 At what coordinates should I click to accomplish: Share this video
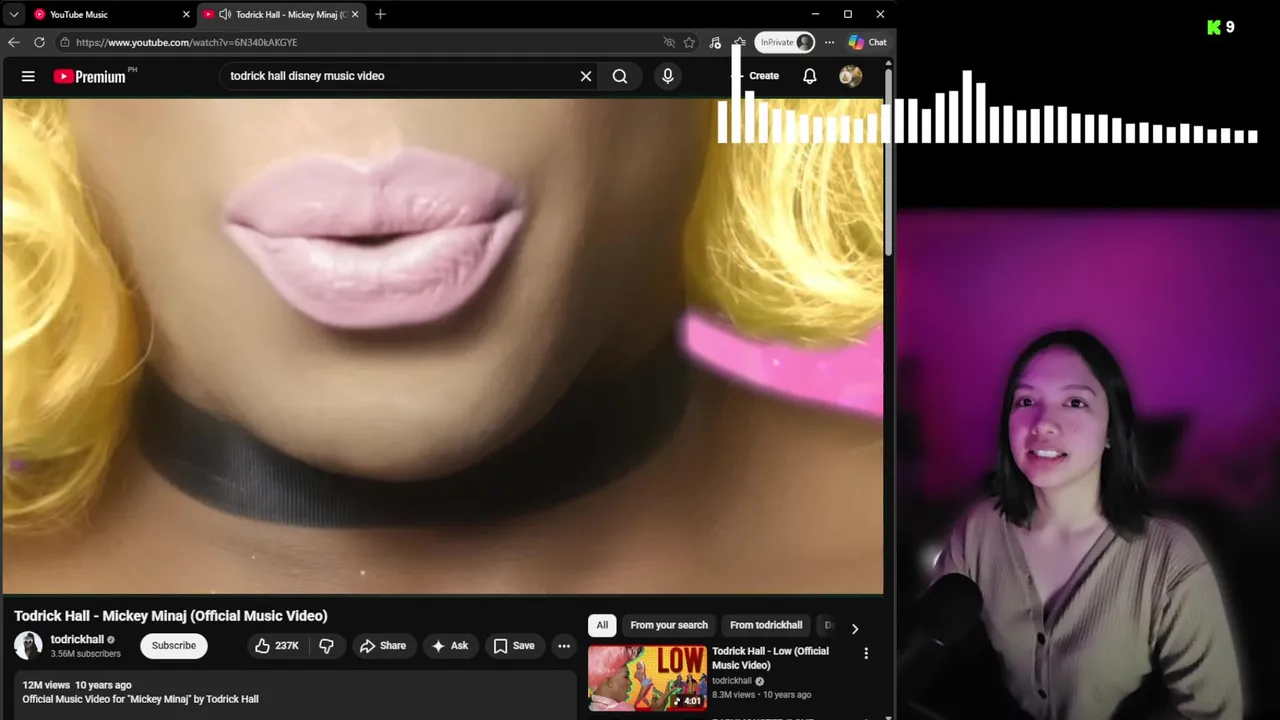(x=383, y=646)
